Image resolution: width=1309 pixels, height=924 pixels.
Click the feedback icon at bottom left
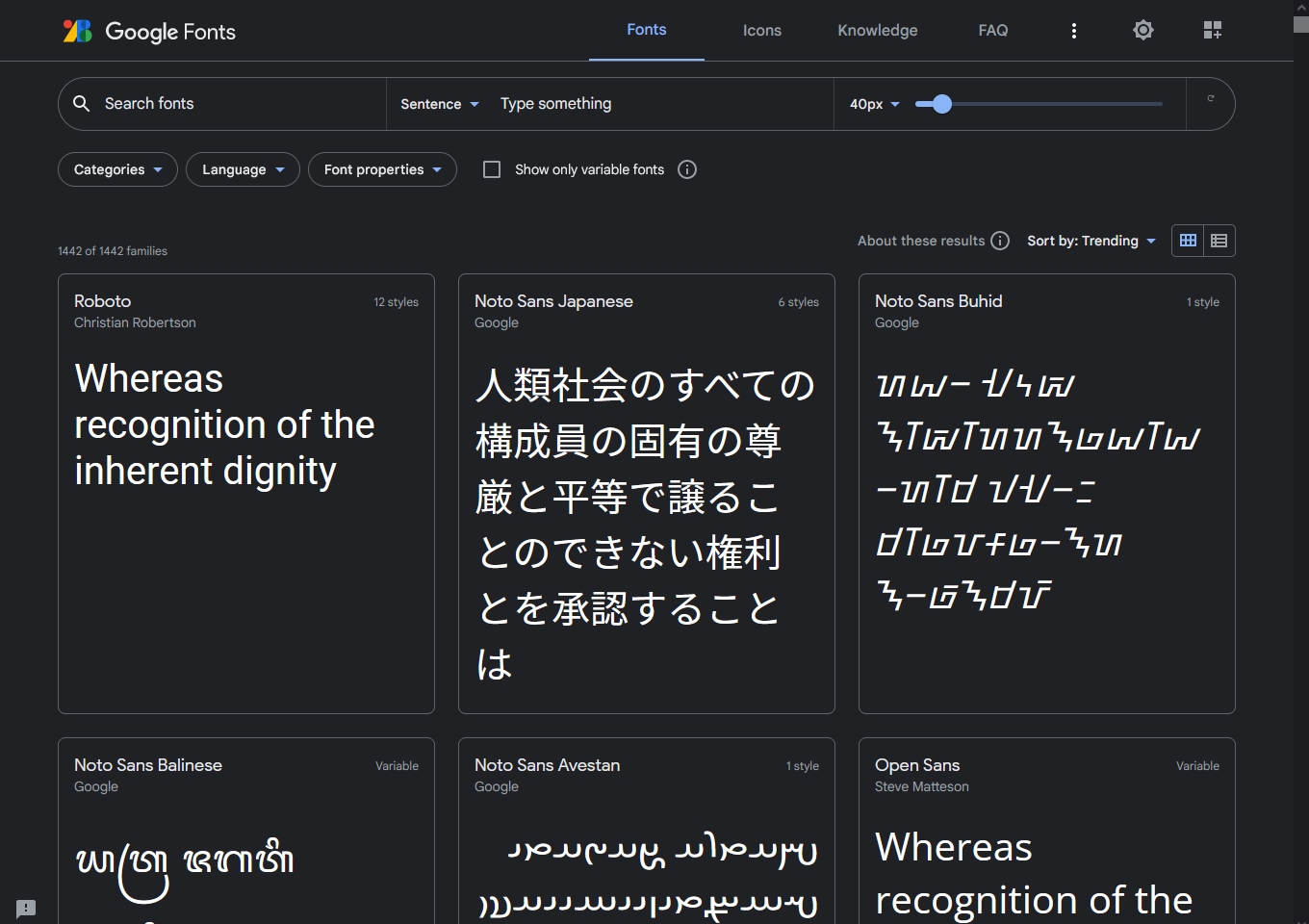click(26, 909)
